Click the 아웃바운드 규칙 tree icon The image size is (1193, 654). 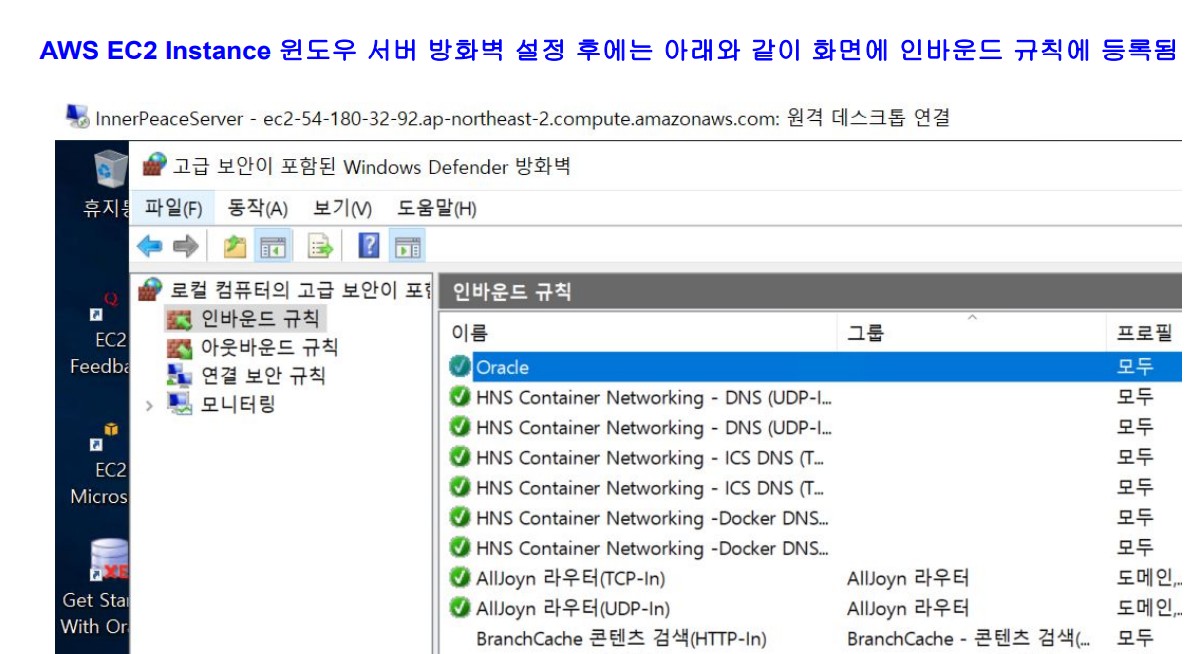pyautogui.click(x=180, y=348)
